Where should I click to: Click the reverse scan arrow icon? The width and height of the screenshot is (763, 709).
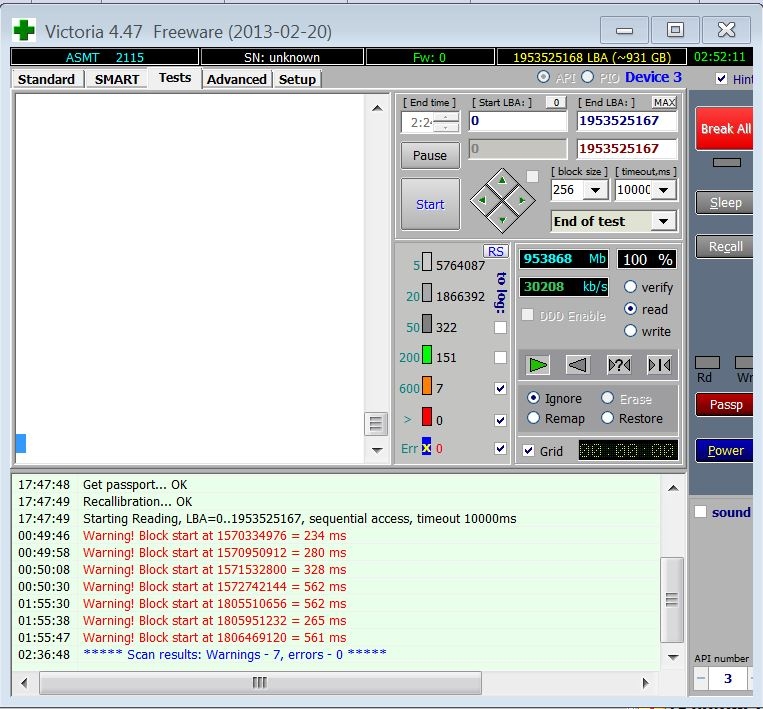tap(578, 364)
